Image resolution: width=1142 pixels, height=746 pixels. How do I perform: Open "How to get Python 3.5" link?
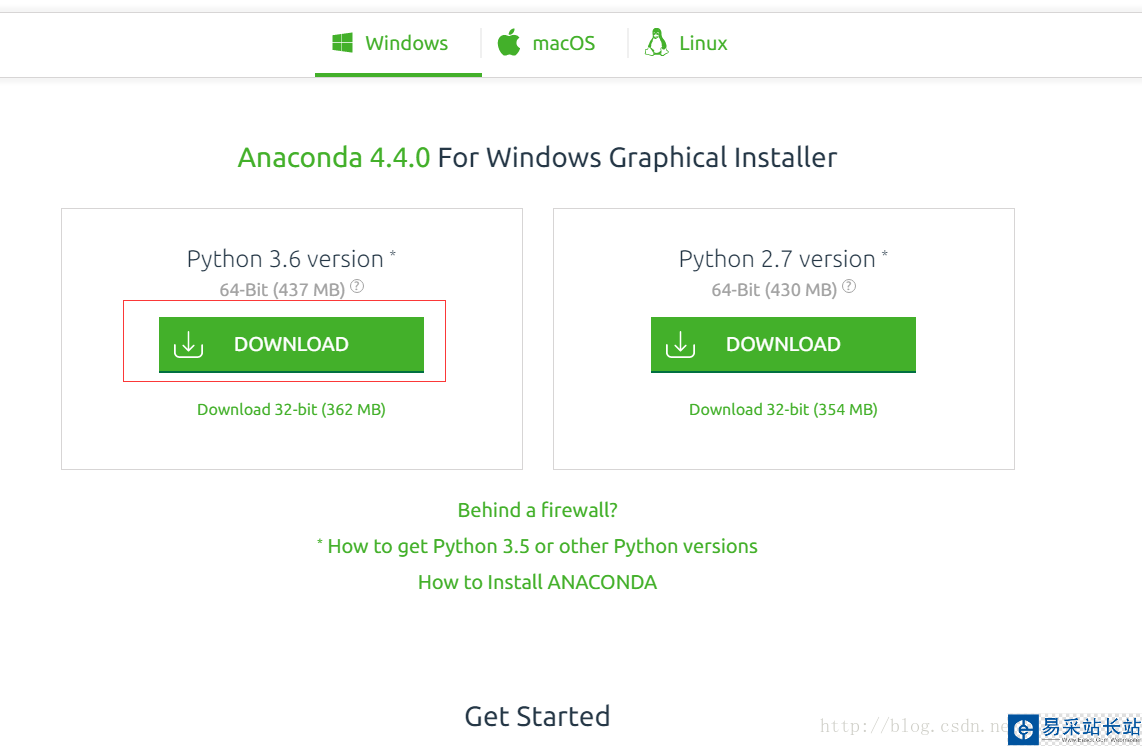[541, 546]
